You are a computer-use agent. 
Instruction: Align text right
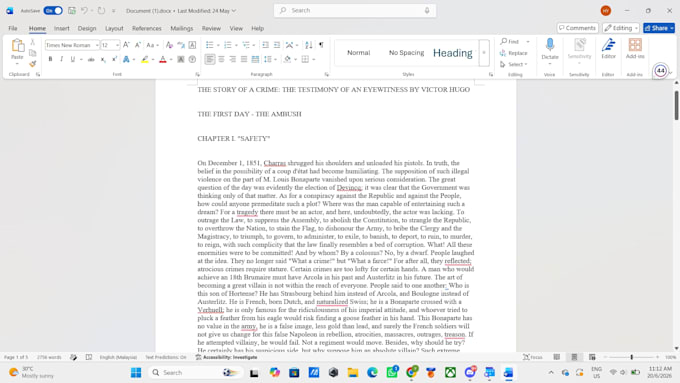click(x=232, y=59)
